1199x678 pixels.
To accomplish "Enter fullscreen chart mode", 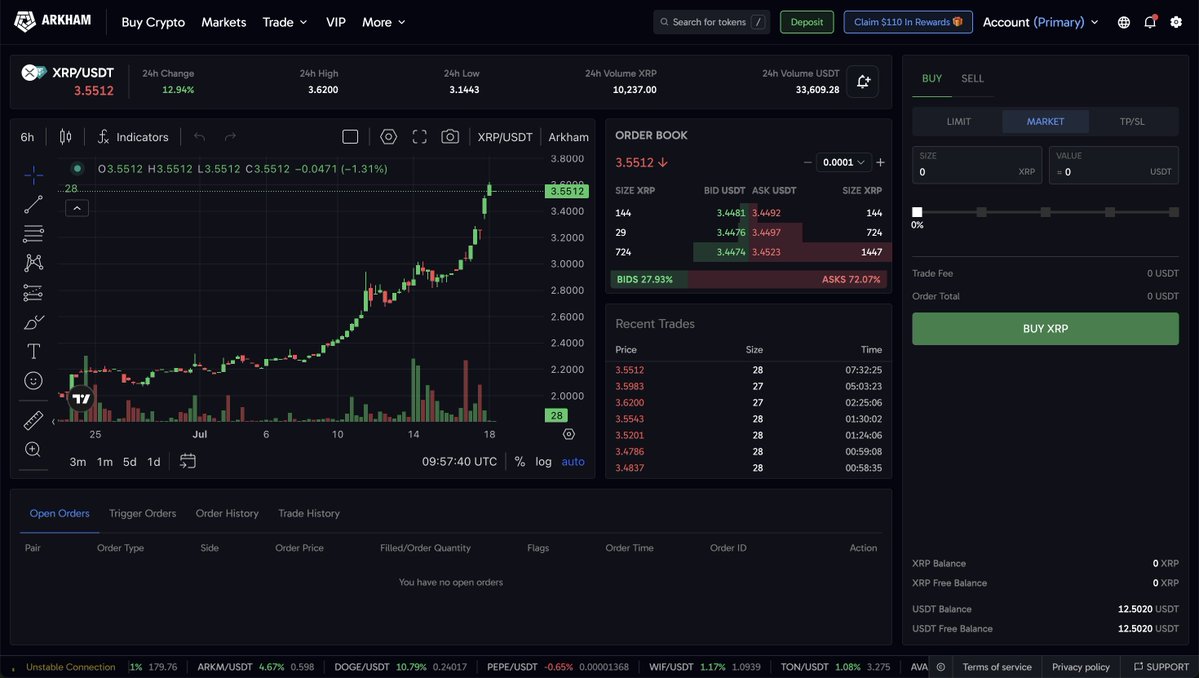I will coord(419,137).
